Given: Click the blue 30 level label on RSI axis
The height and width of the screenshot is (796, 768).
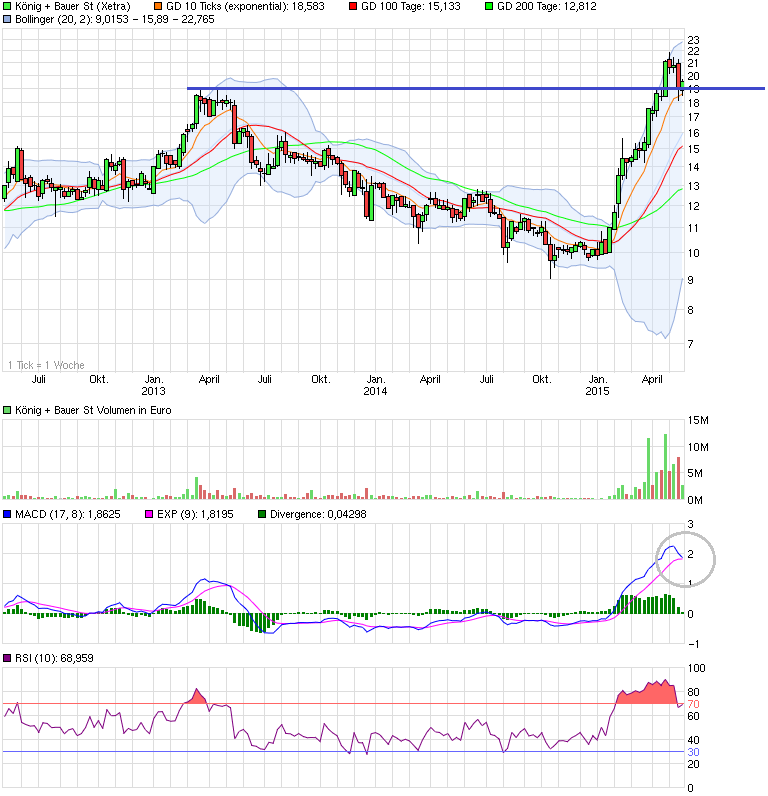Looking at the screenshot, I should coord(691,752).
